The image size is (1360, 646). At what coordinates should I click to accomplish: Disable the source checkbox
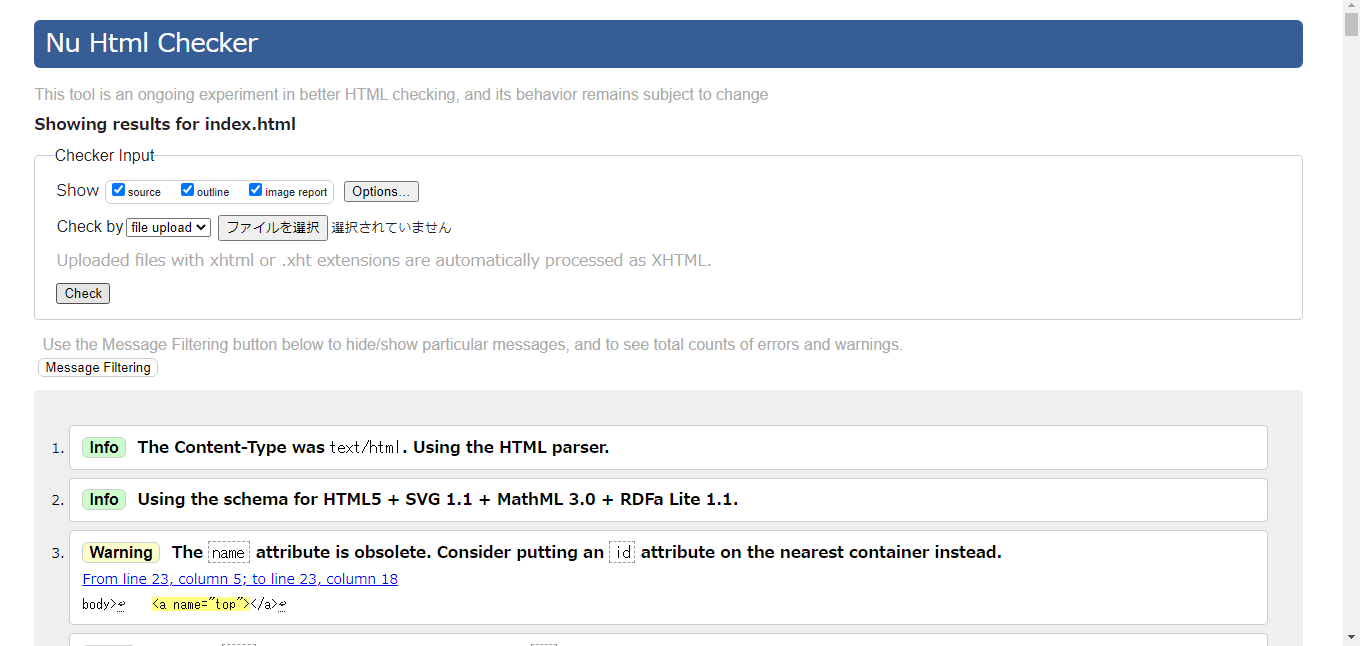118,189
